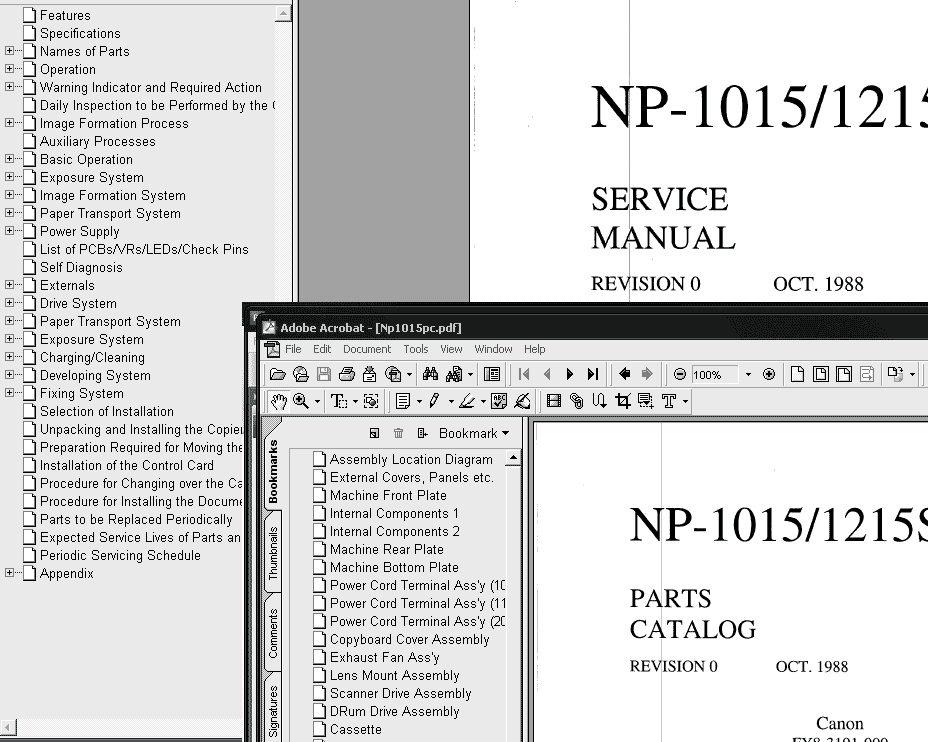Screen dimensions: 928x742
Task: Expand the Fixing System bookmark
Action: pyautogui.click(x=9, y=393)
